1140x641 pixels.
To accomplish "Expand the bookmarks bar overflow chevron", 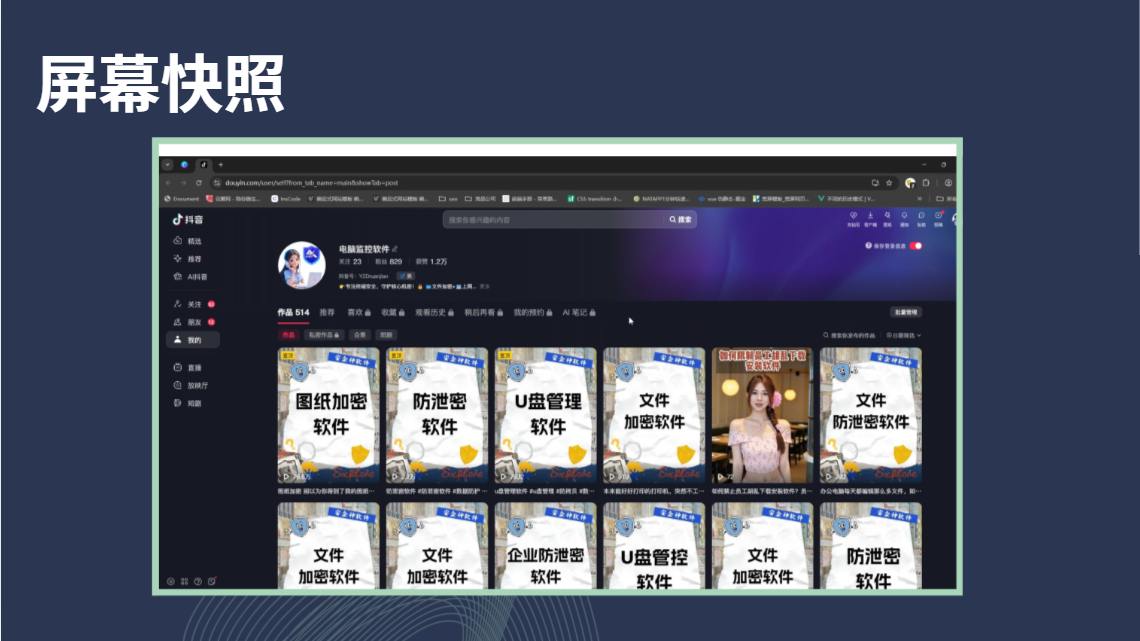I will pyautogui.click(x=920, y=198).
